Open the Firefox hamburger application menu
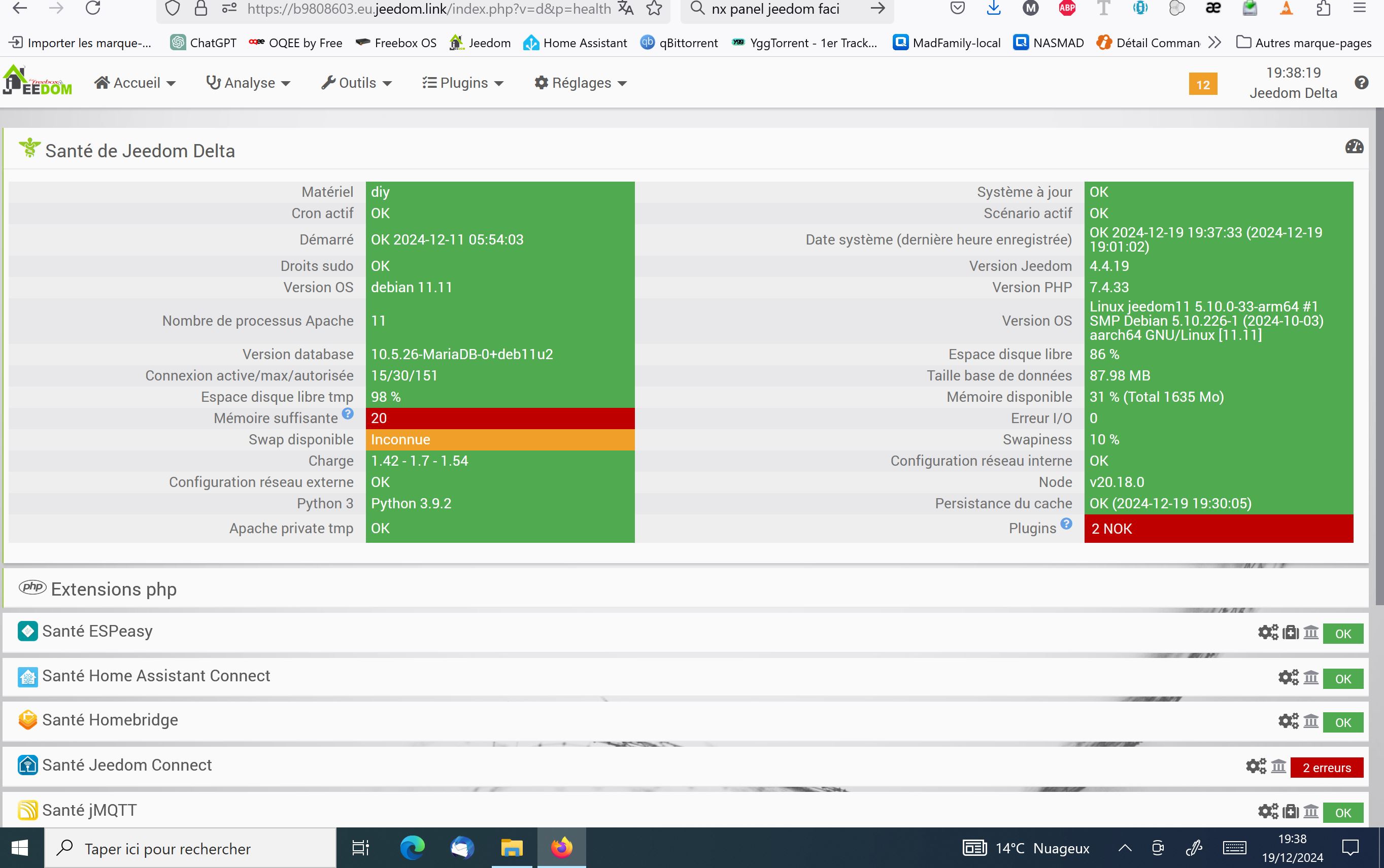Screen dimensions: 1384x868 [1359, 8]
